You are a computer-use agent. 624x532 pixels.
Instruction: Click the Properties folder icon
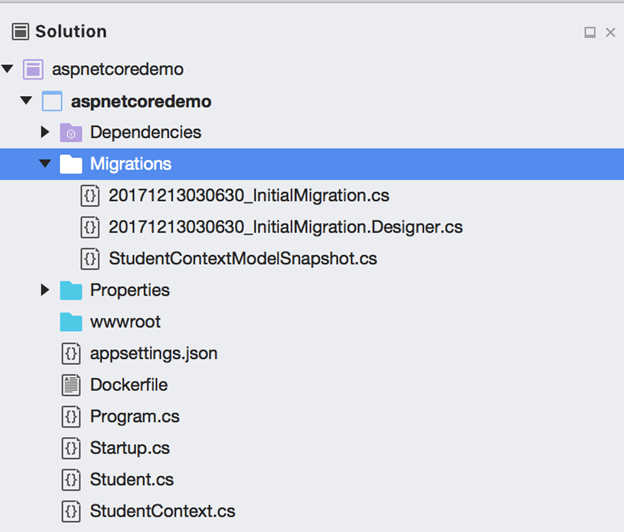click(70, 290)
